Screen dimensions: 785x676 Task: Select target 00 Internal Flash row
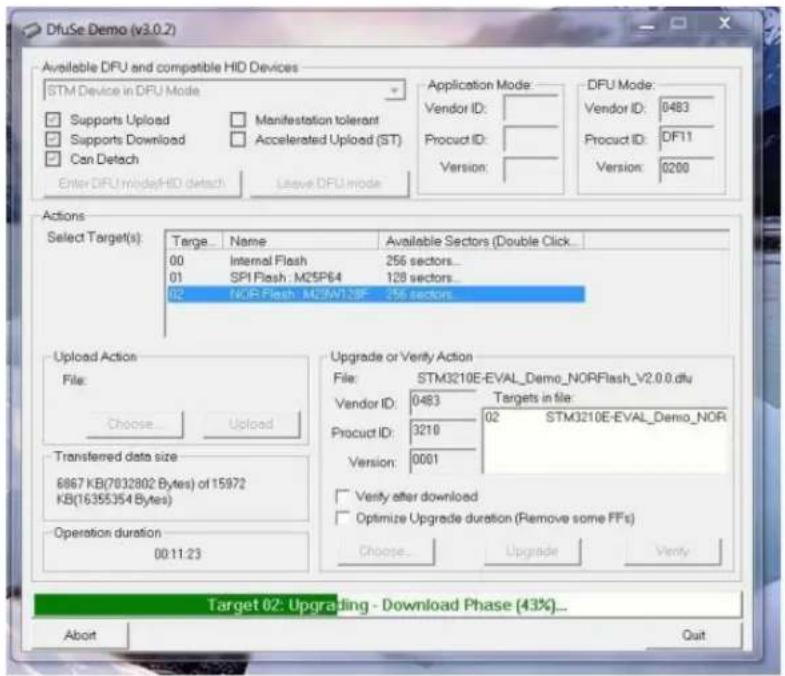375,261
